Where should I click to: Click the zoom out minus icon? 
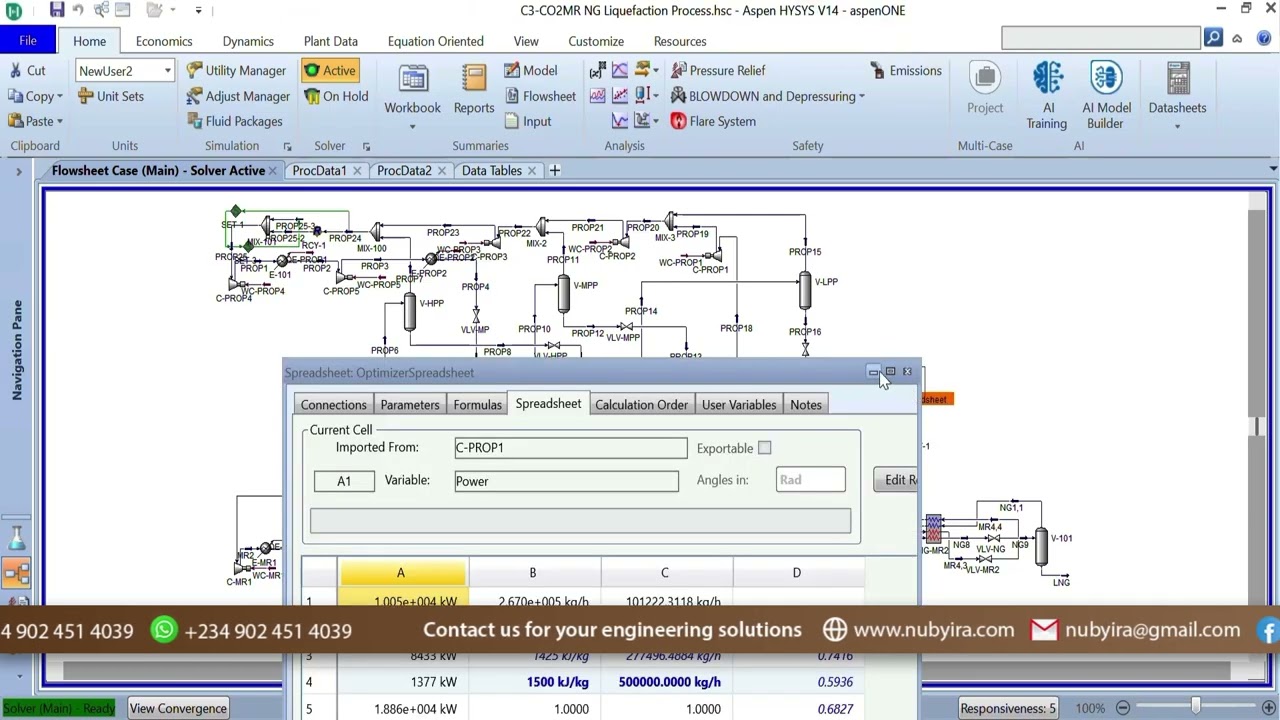[1123, 708]
